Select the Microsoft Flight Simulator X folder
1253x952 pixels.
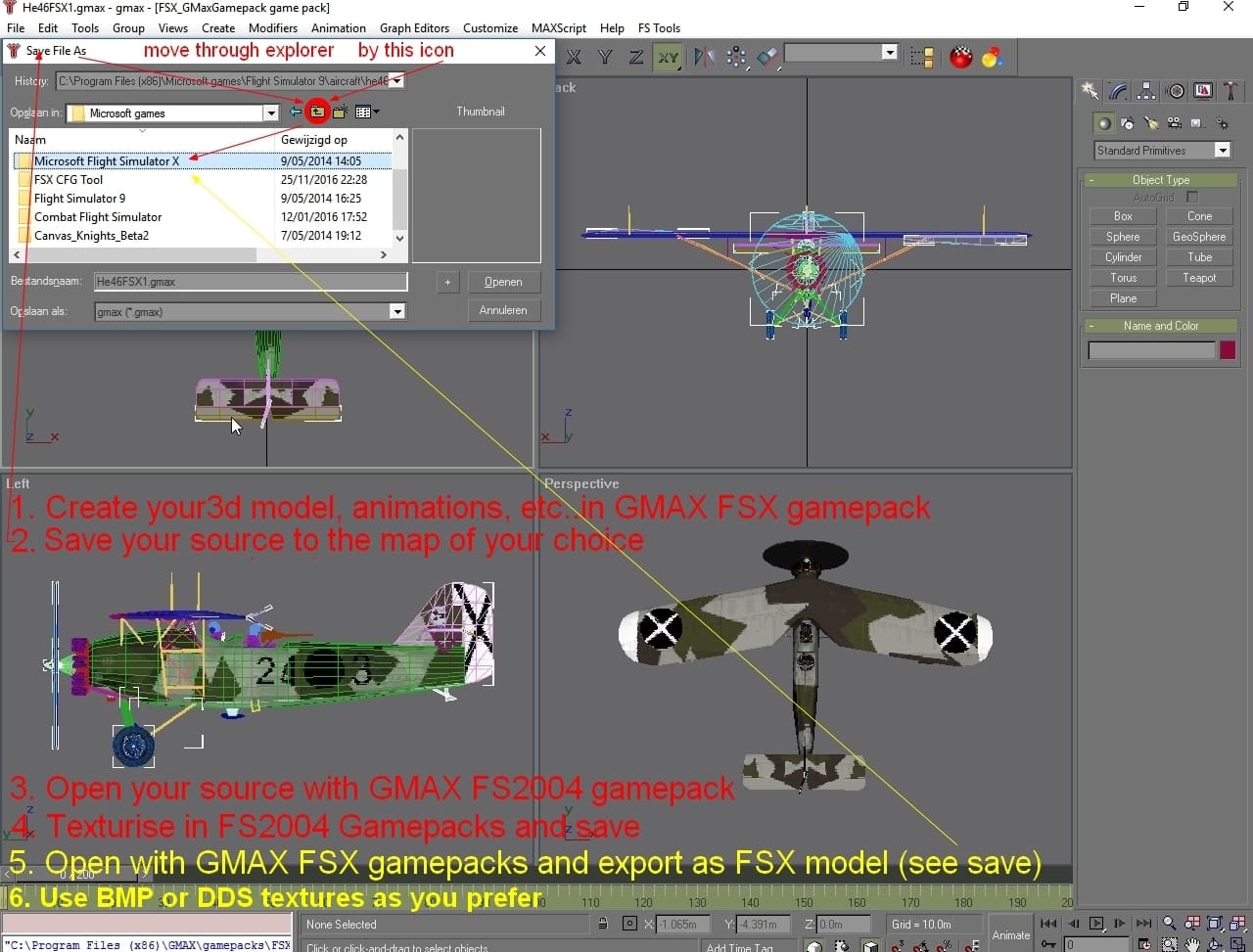click(106, 161)
